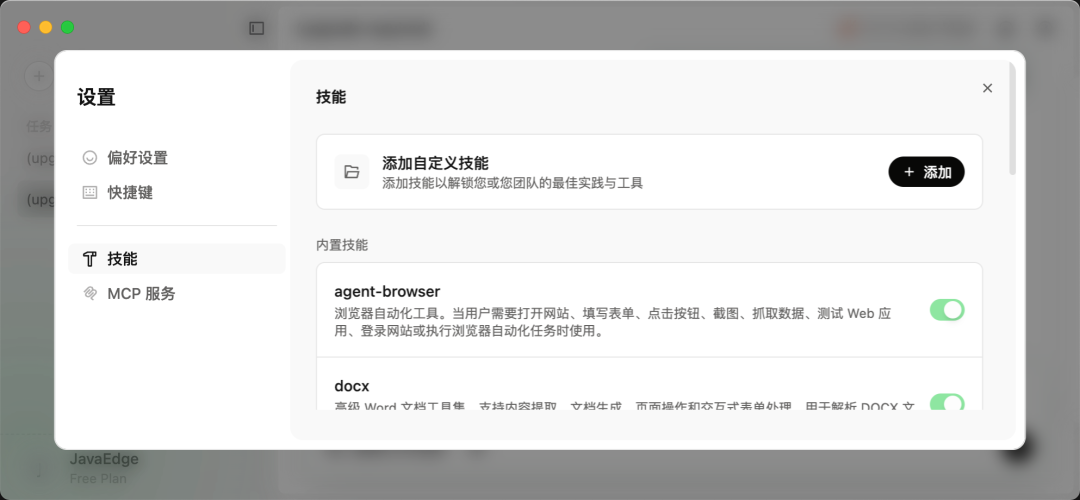The width and height of the screenshot is (1080, 500).
Task: Click the keyboard icon beside 快捷键
Action: click(x=90, y=193)
